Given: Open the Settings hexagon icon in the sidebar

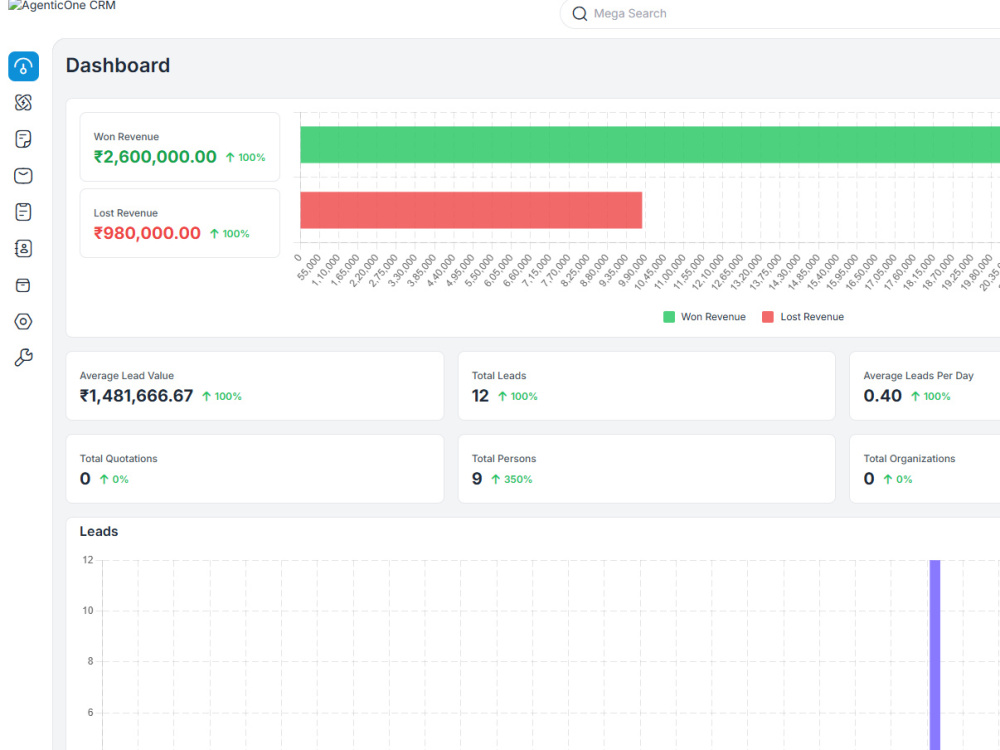Looking at the screenshot, I should tap(24, 321).
